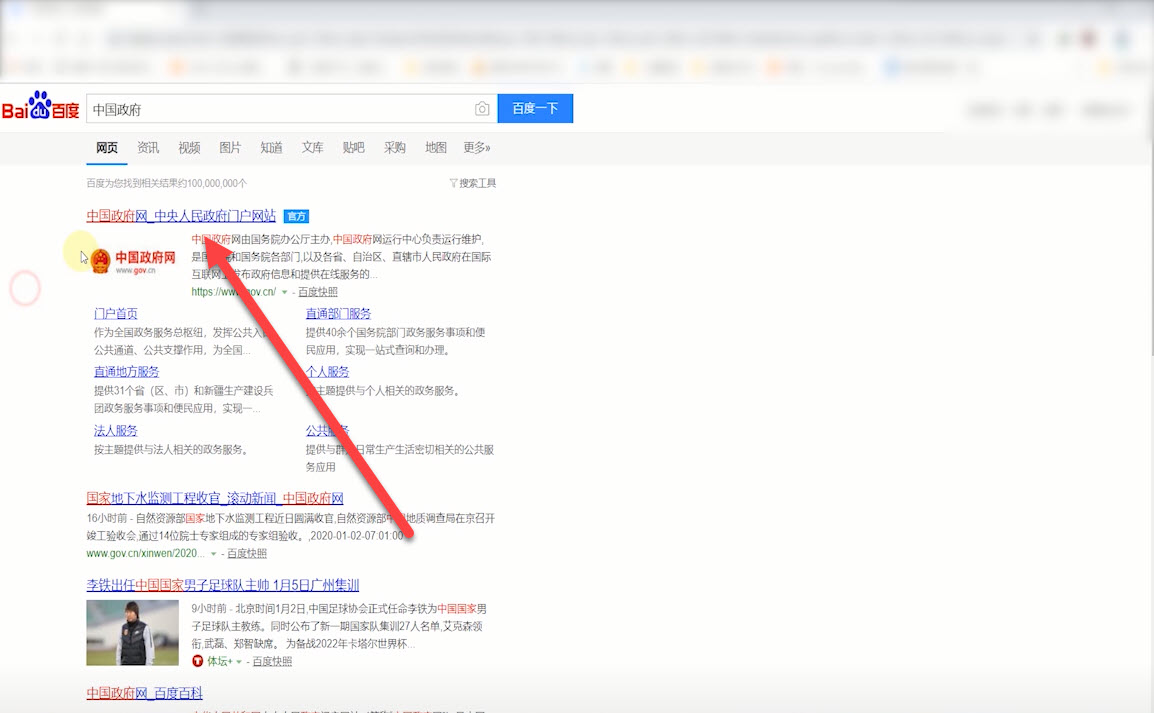Click the football coach photo thumbnail
Viewport: 1154px width, 713px height.
click(x=132, y=633)
